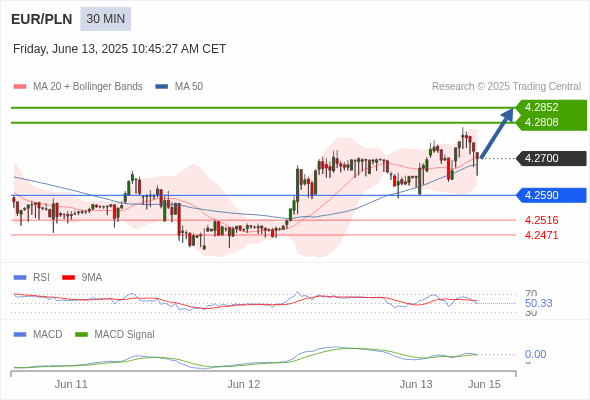Viewport: 590px width, 400px height.
Task: Click the Jun 13 date axis label
Action: coord(416,385)
